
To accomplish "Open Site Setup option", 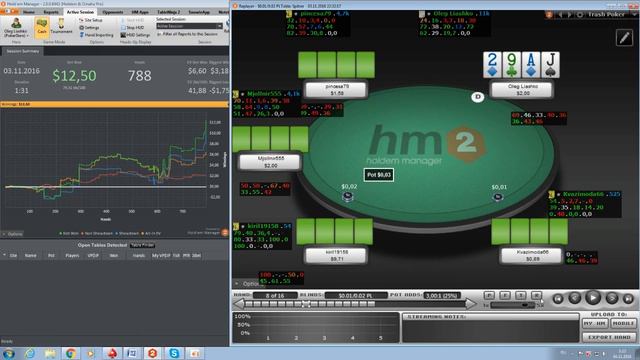I will click(x=91, y=20).
